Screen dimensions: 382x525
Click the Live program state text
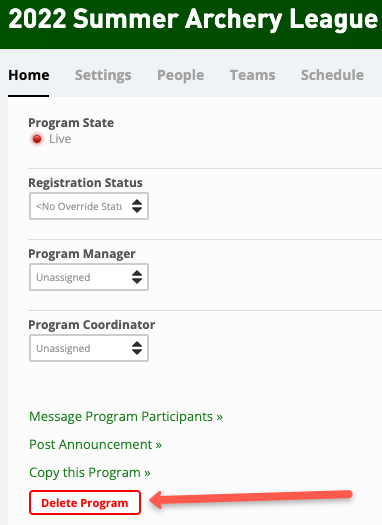point(60,139)
